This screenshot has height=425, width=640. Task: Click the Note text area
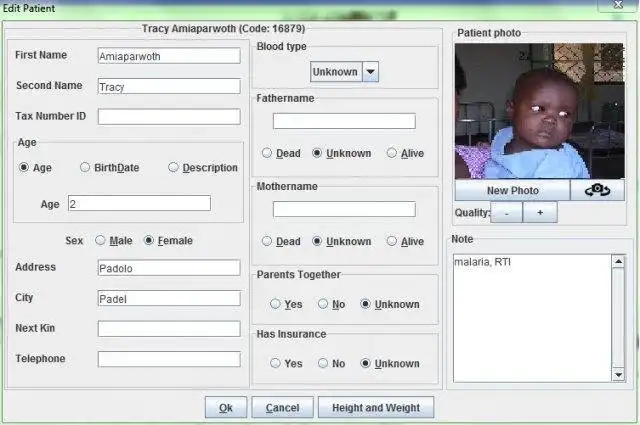532,318
